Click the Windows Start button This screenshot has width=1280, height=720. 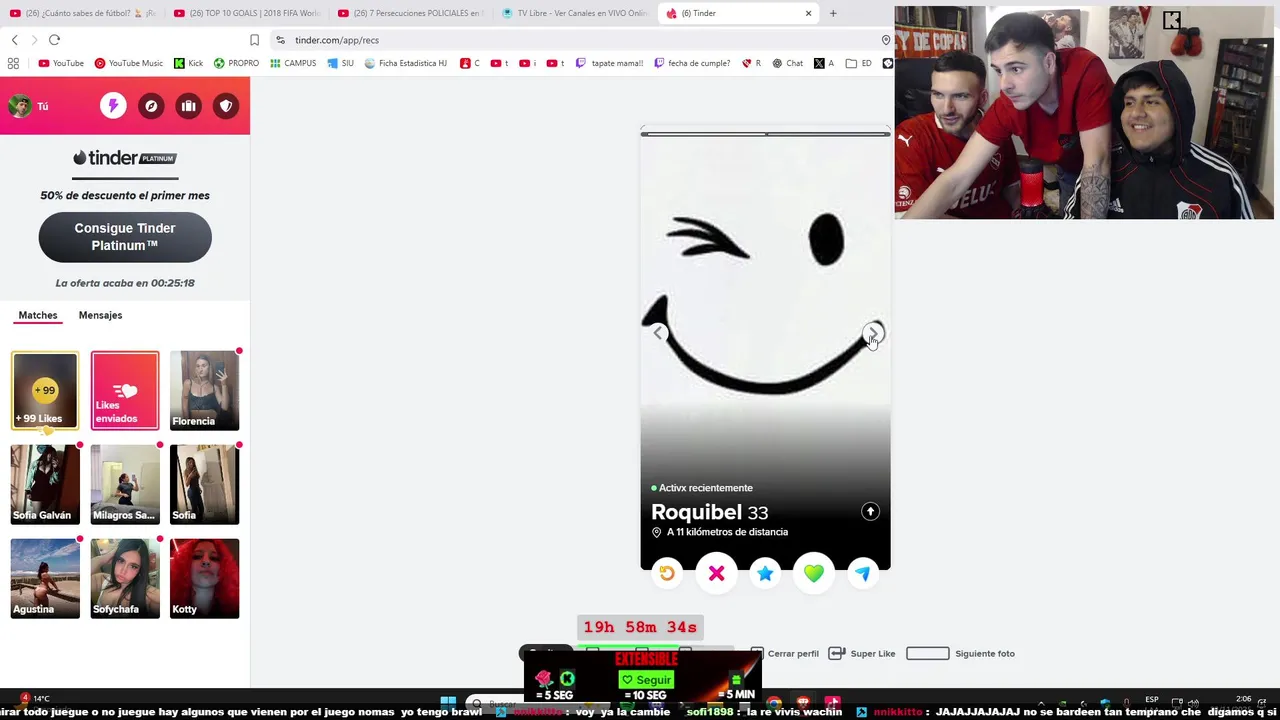(448, 703)
